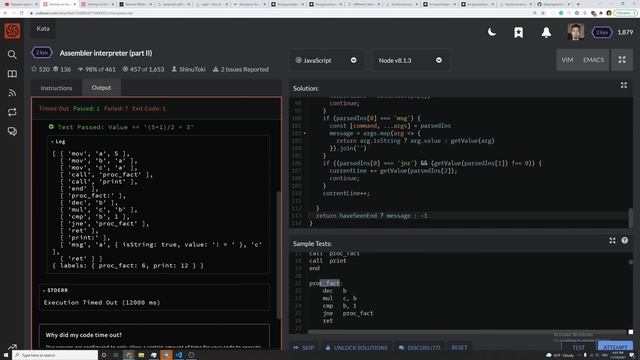The width and height of the screenshot is (640, 360).
Task: Click the 136 collections count
Action: 62,69
